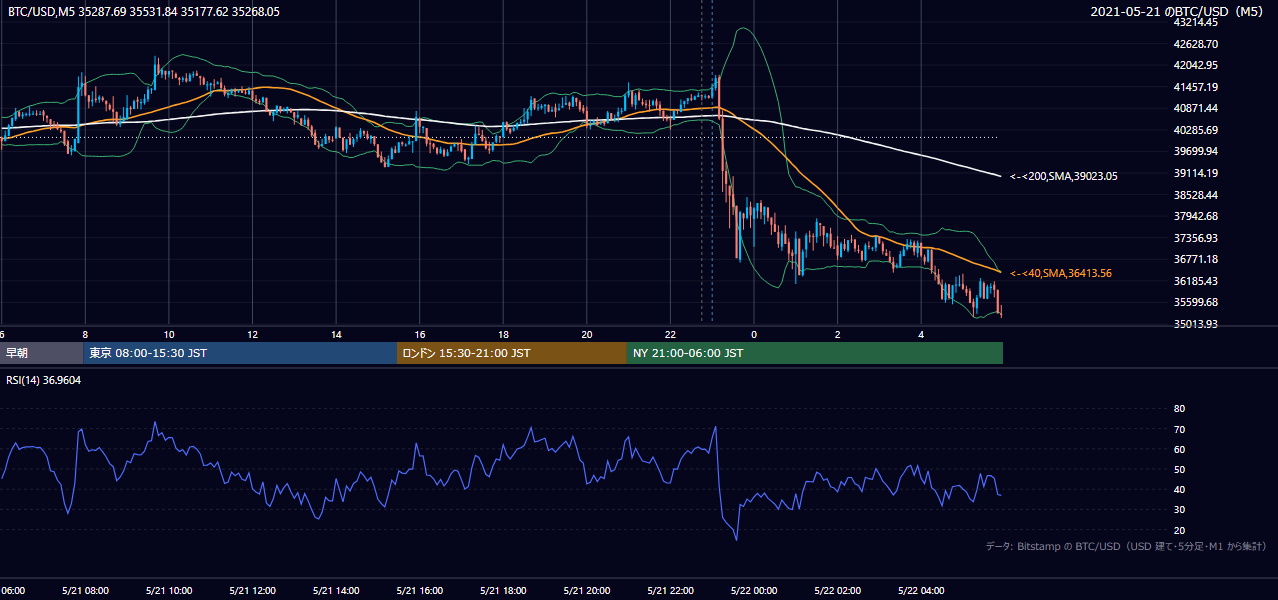
Task: Click the bottom date label 5/22 04:00
Action: point(921,590)
